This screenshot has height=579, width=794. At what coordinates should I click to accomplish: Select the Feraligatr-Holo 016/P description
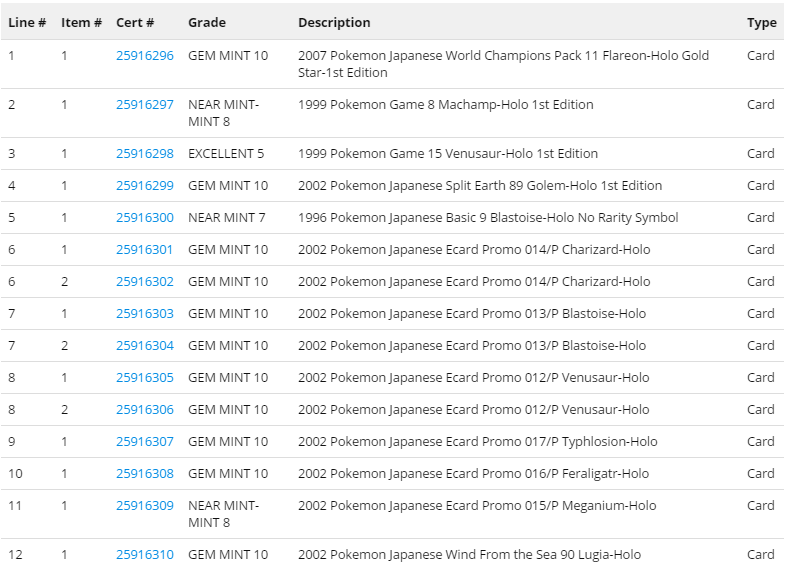(x=473, y=474)
